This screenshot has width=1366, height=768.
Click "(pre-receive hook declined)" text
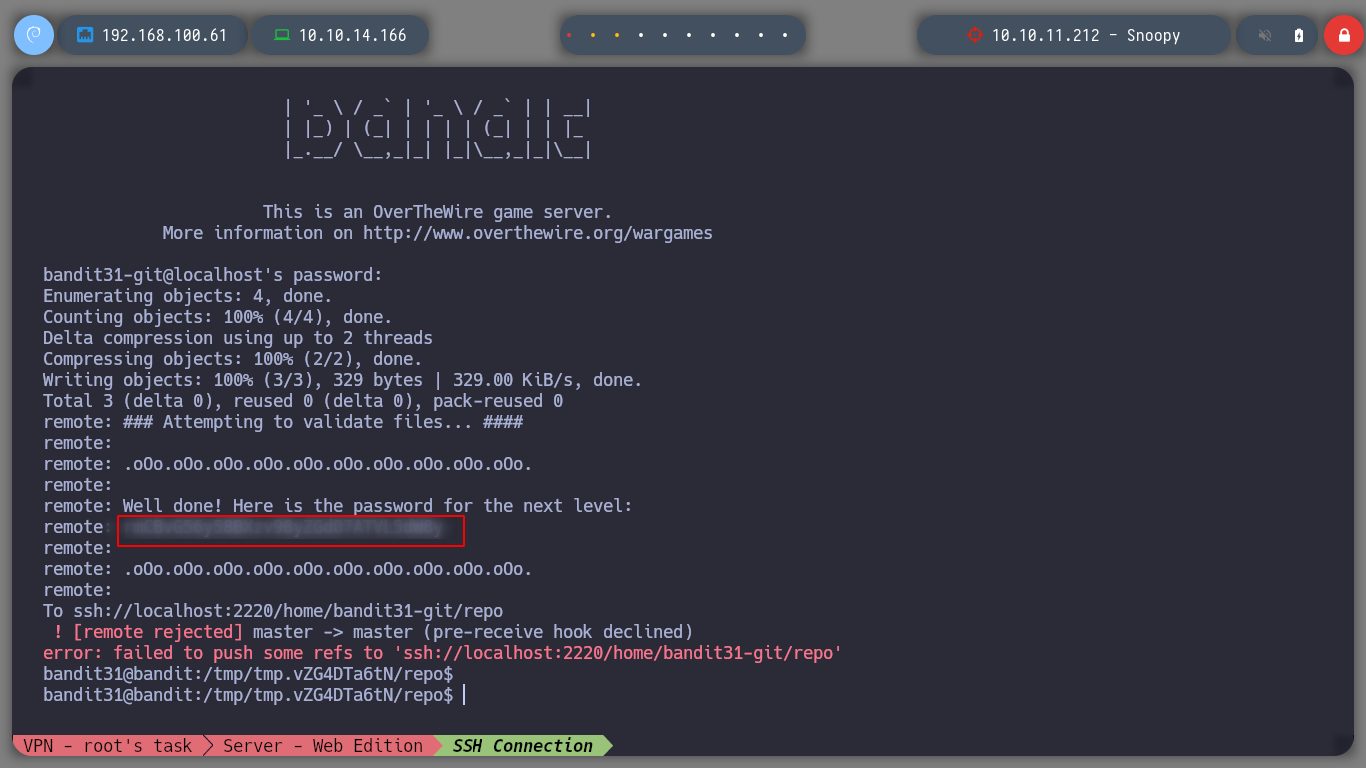[558, 632]
